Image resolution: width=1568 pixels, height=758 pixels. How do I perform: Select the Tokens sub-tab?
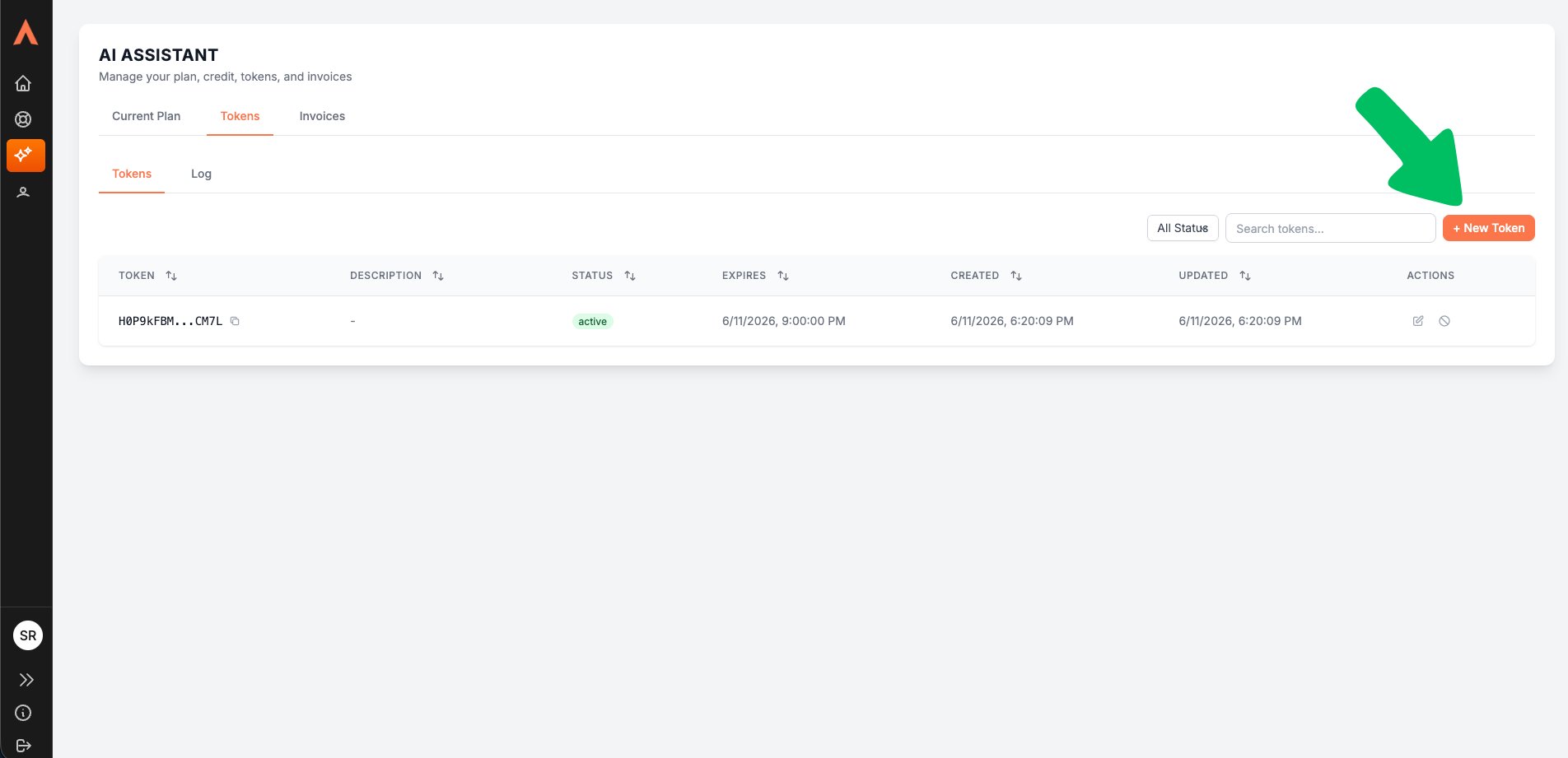pyautogui.click(x=132, y=174)
